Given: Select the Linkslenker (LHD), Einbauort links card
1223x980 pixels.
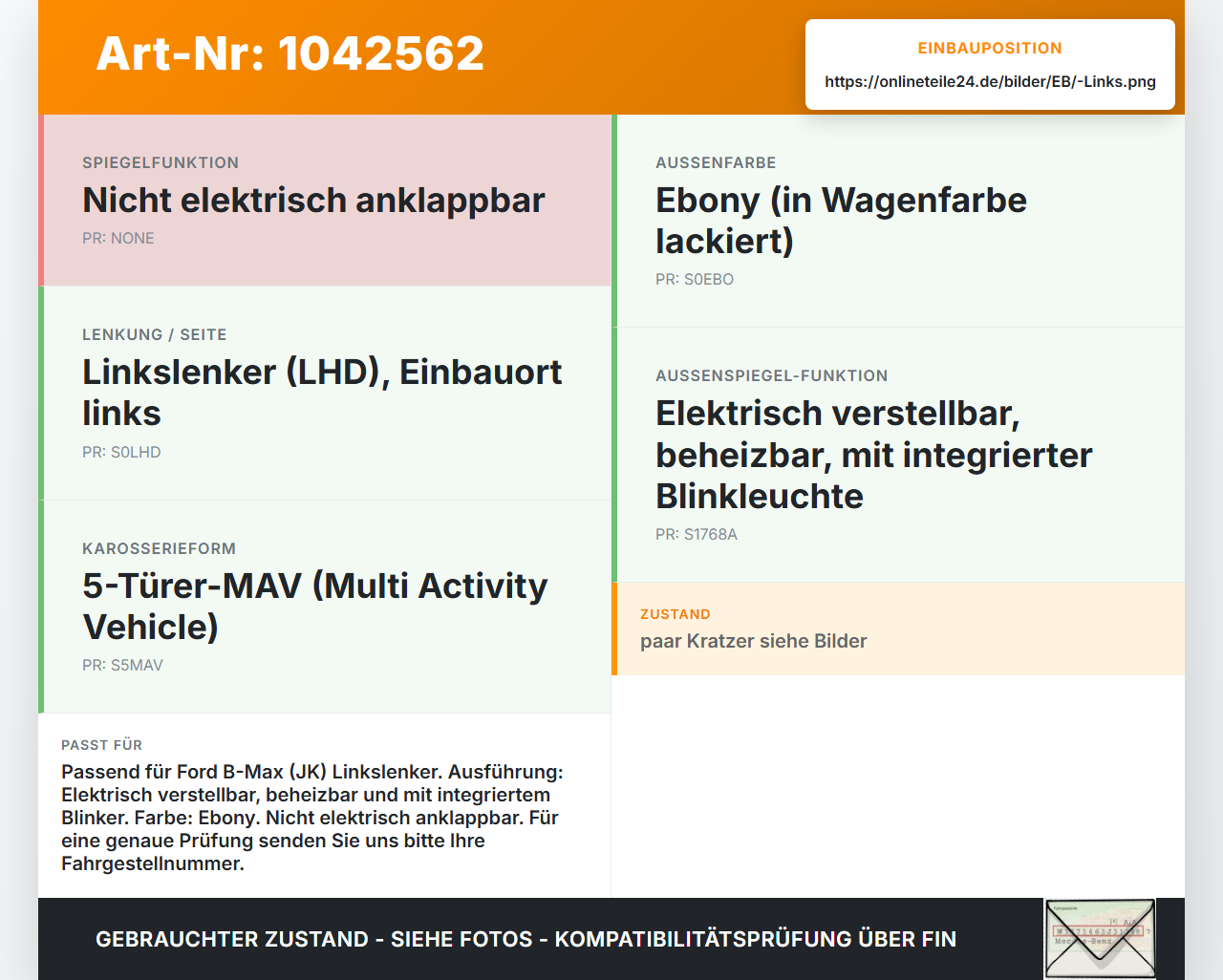Looking at the screenshot, I should (x=325, y=394).
